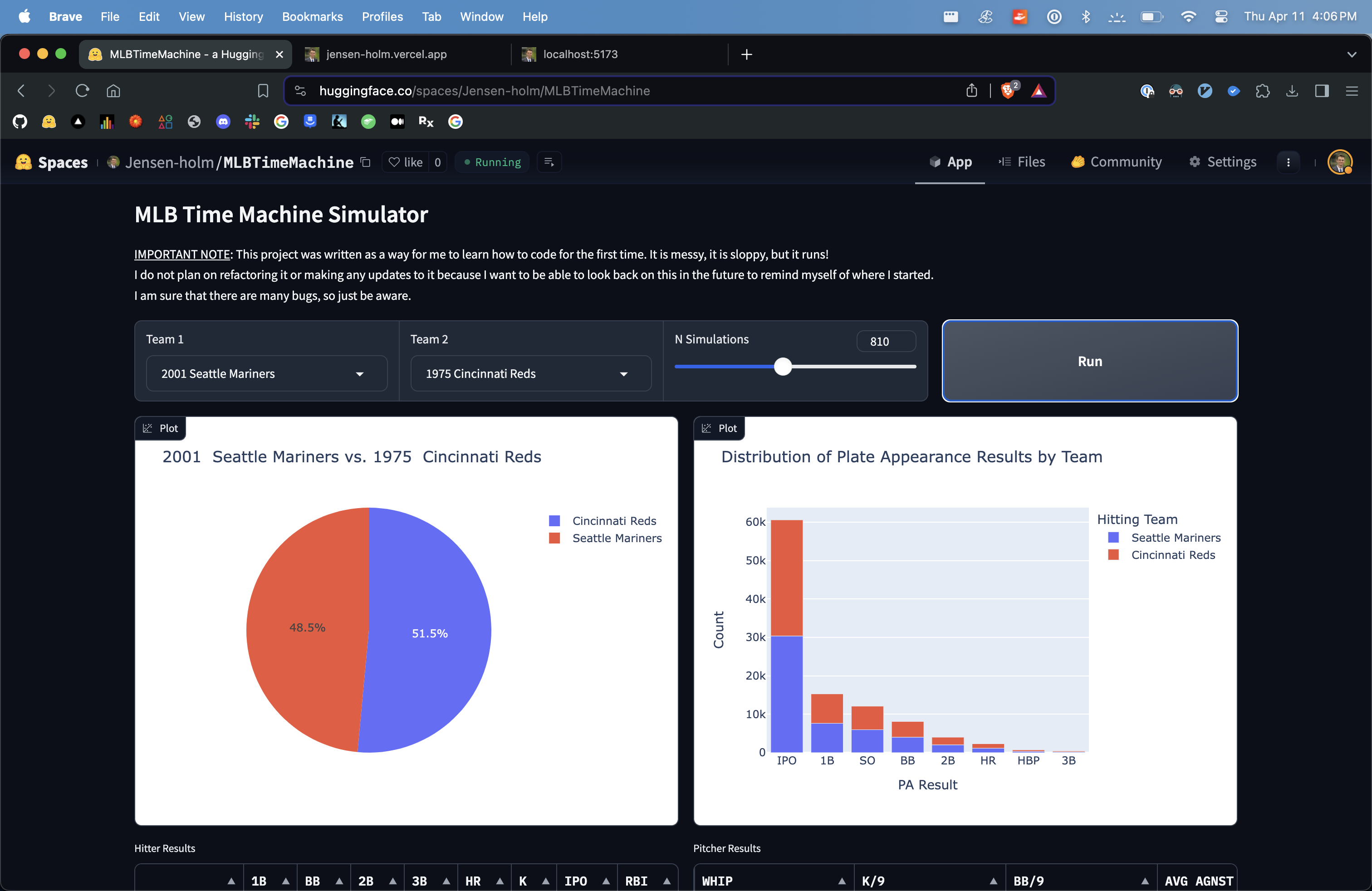Open the Brave hamburger menu
Image resolution: width=1372 pixels, height=891 pixels.
1352,90
